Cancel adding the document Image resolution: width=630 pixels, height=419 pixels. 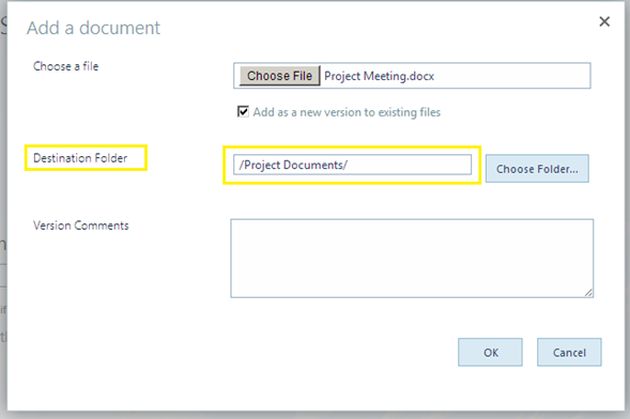[569, 352]
